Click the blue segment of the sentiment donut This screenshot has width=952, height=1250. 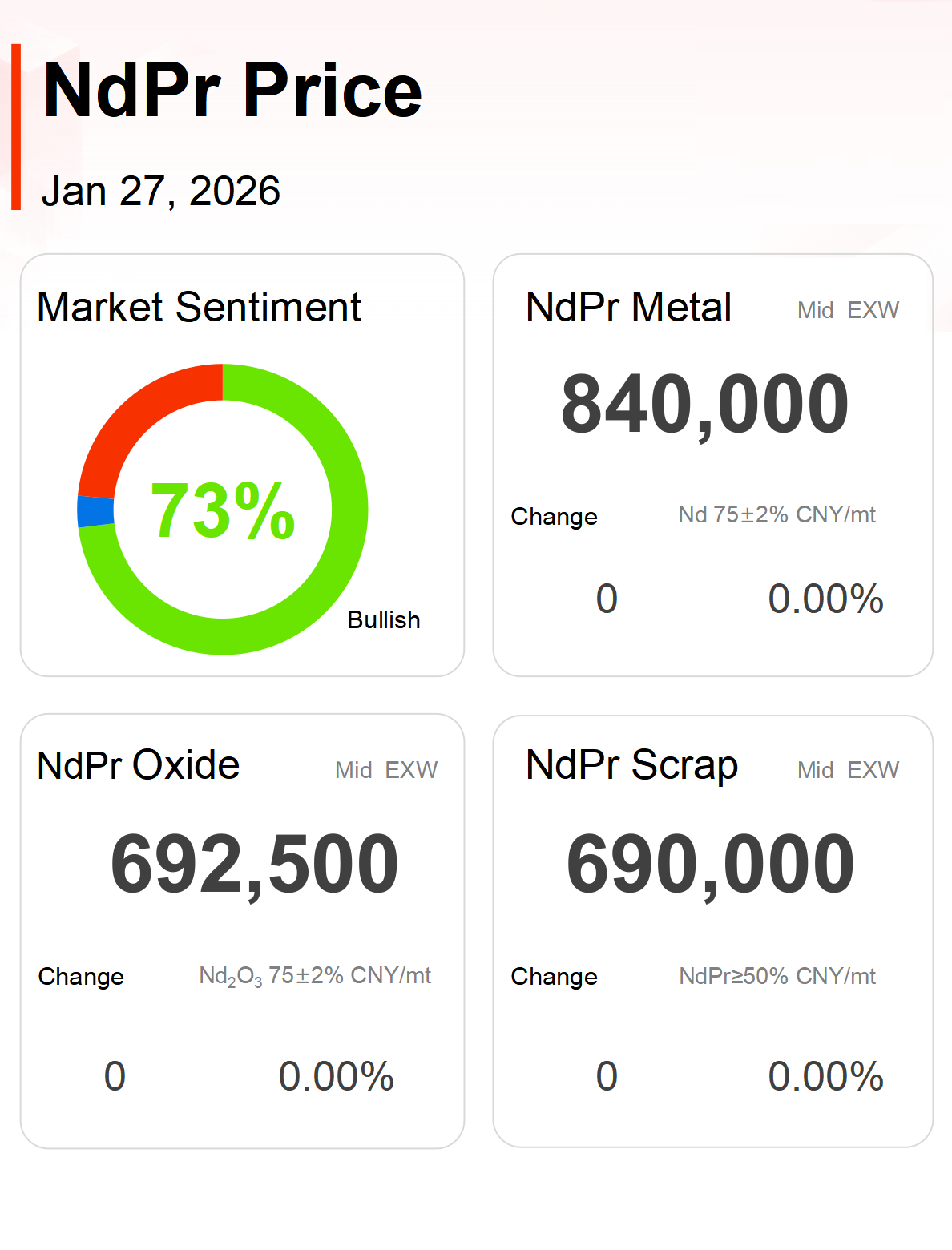tap(95, 511)
